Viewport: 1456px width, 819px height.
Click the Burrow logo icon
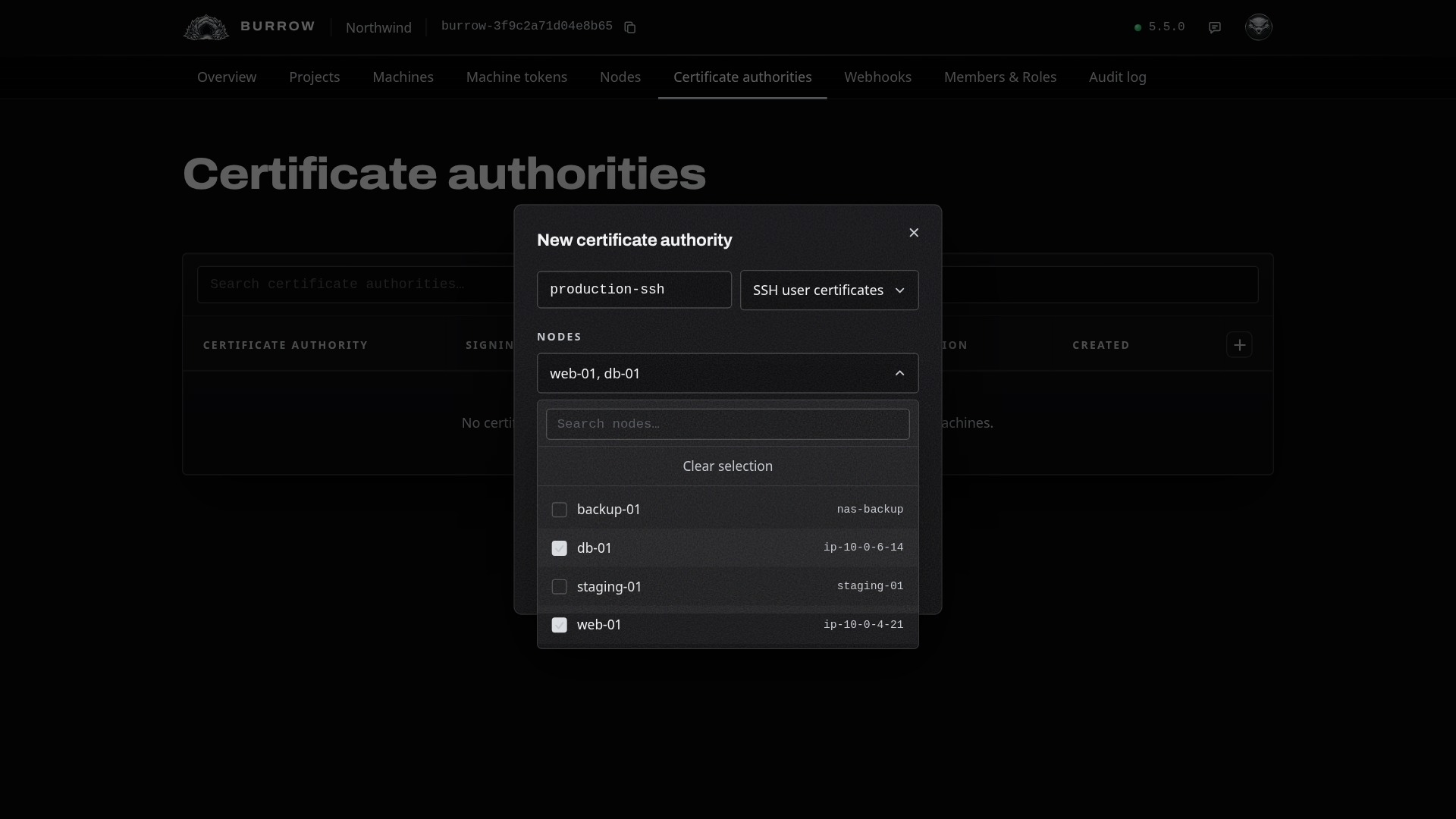206,27
